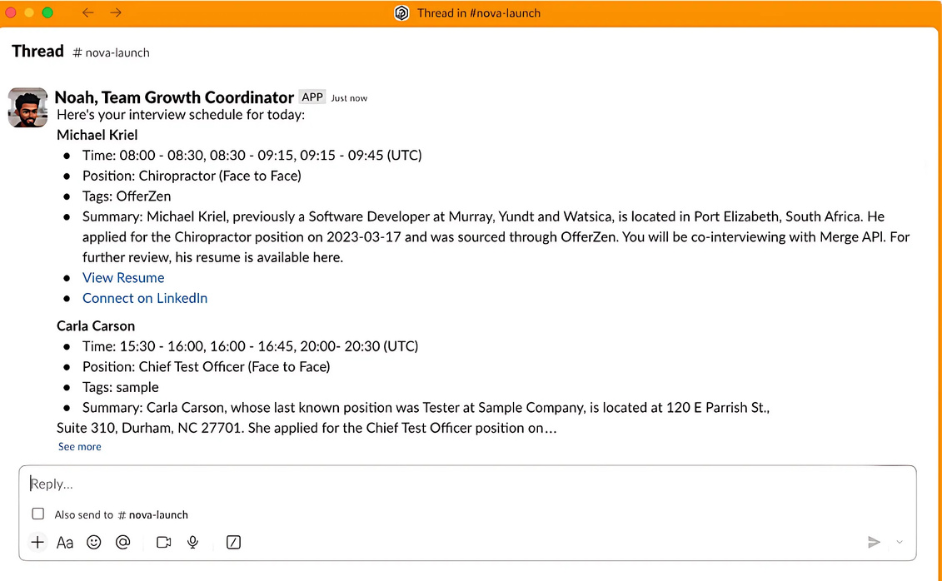Click the Just now timestamp
Image resolution: width=942 pixels, height=581 pixels.
[349, 98]
